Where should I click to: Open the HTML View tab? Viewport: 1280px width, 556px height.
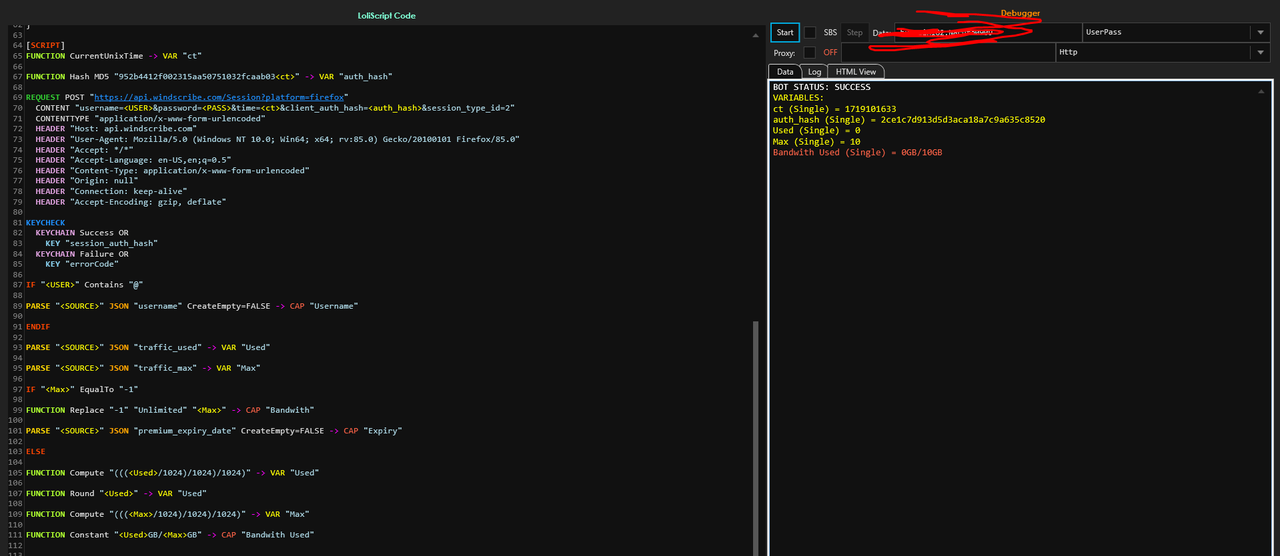tap(856, 72)
